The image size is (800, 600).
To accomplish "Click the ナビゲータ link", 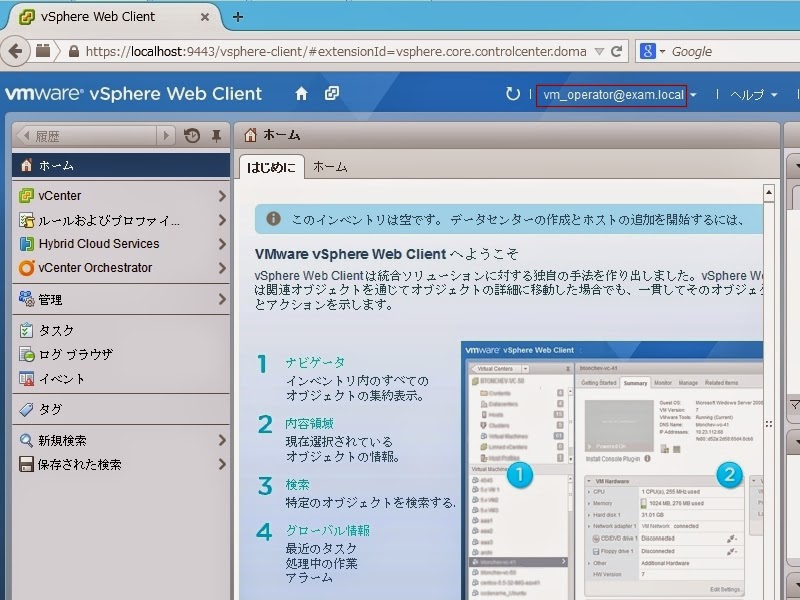I will click(315, 362).
